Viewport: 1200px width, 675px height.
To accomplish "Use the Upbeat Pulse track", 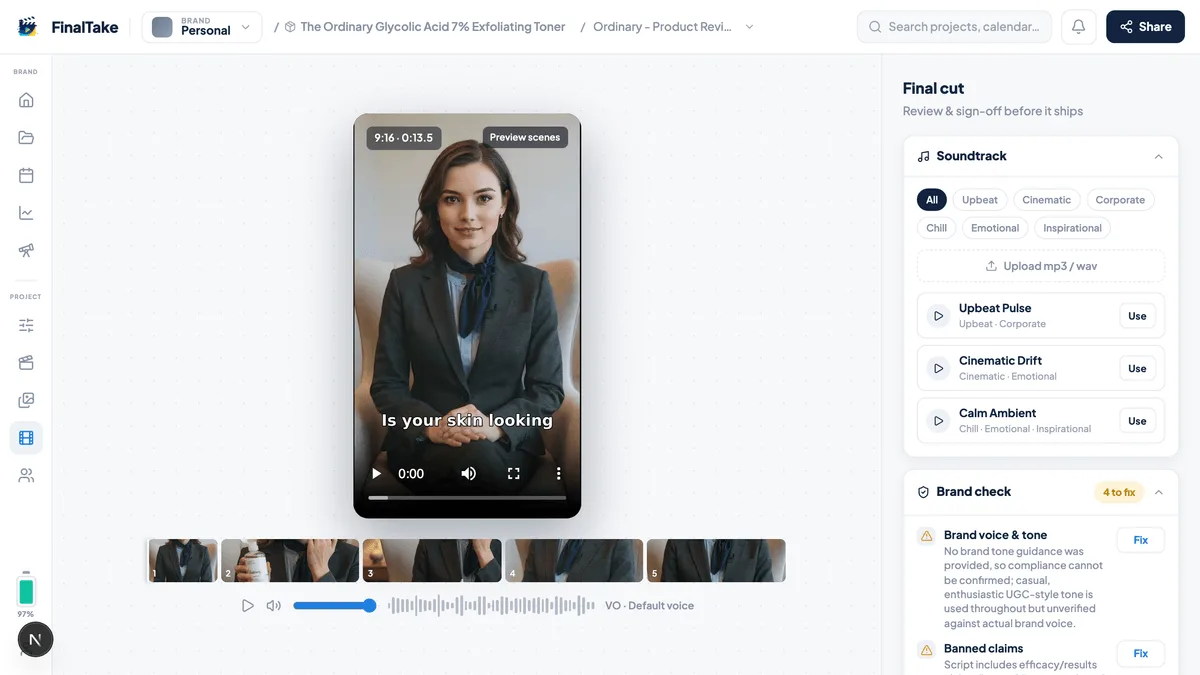I will tap(1137, 316).
